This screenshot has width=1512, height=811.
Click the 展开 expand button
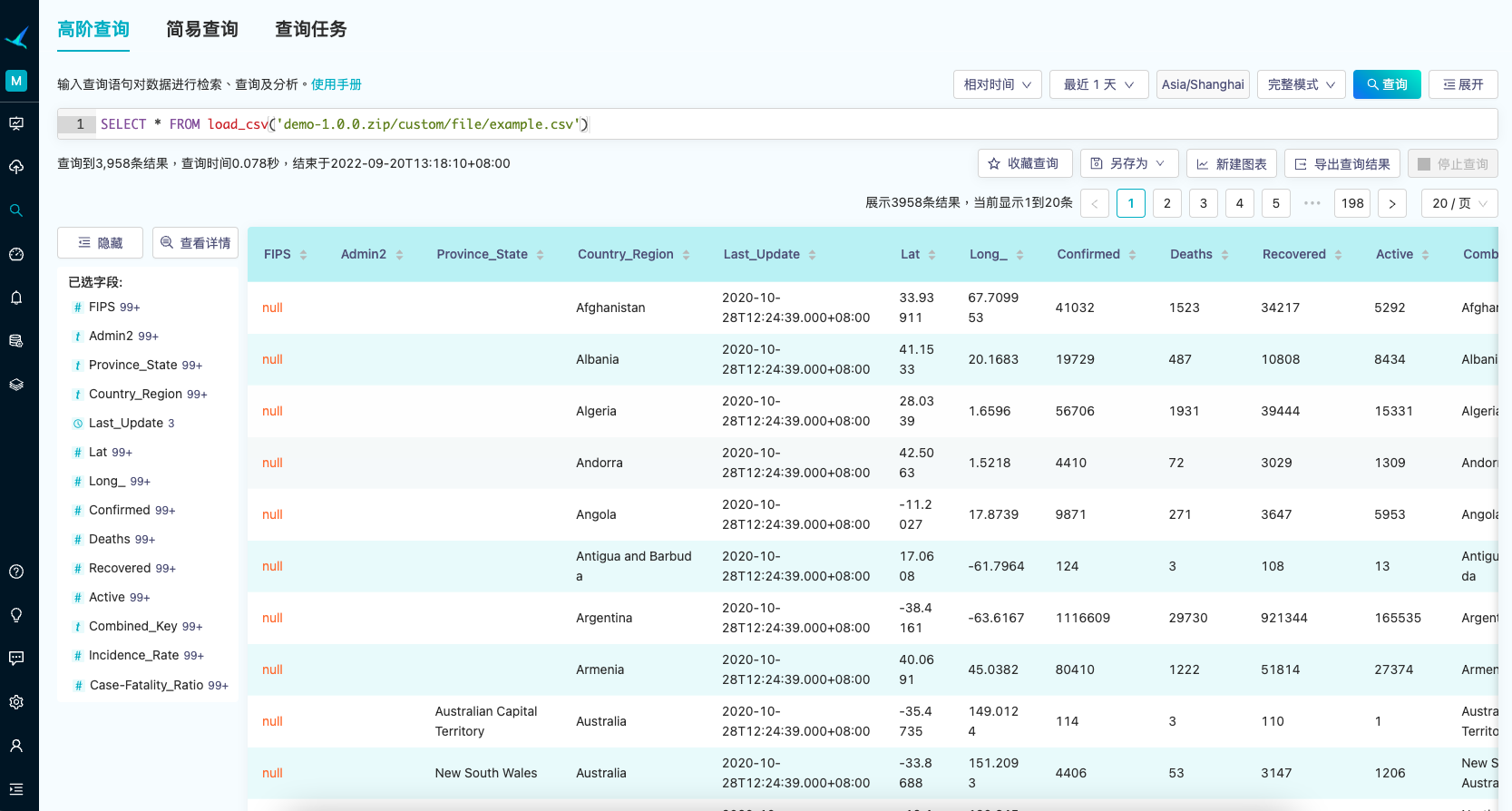1463,84
